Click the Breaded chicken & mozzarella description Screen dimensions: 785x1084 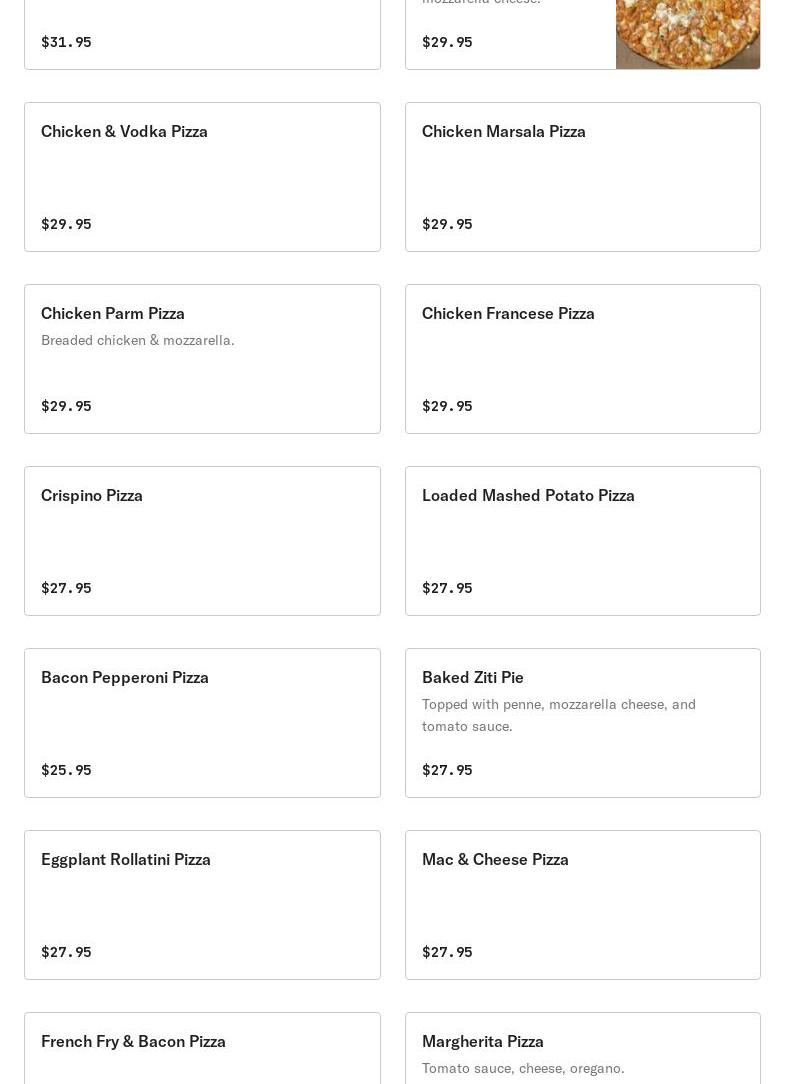[x=138, y=341]
